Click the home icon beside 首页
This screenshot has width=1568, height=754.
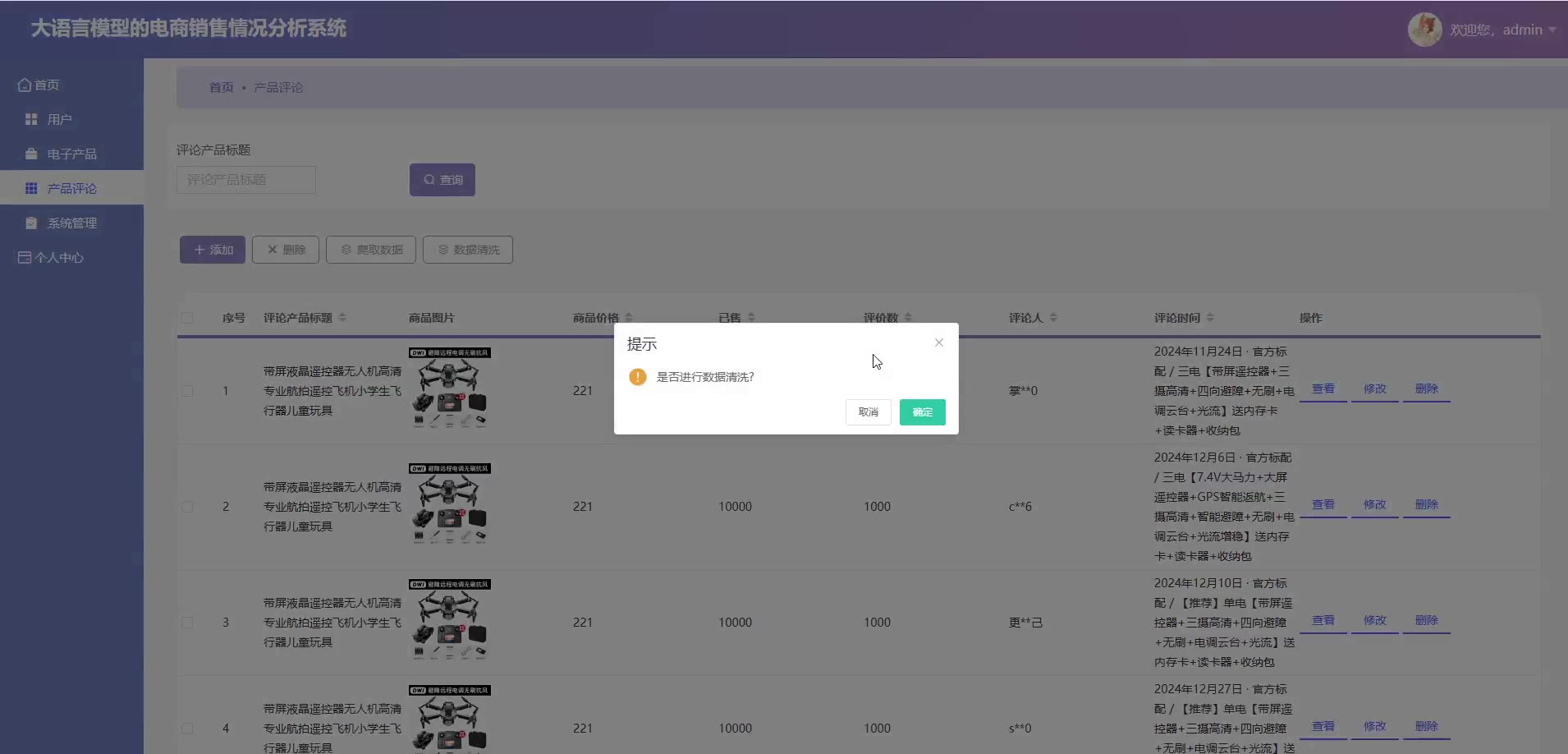coord(25,85)
